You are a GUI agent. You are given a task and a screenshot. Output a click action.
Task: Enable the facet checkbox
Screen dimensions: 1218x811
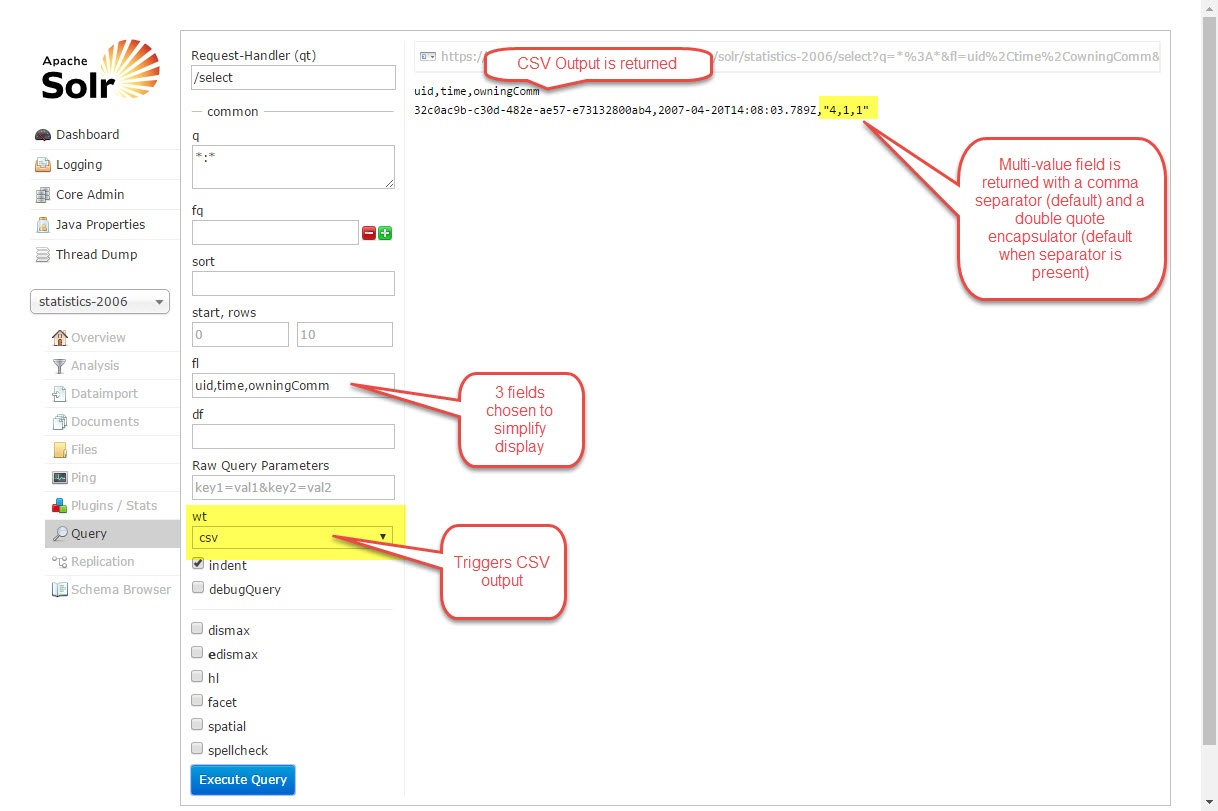tap(198, 702)
